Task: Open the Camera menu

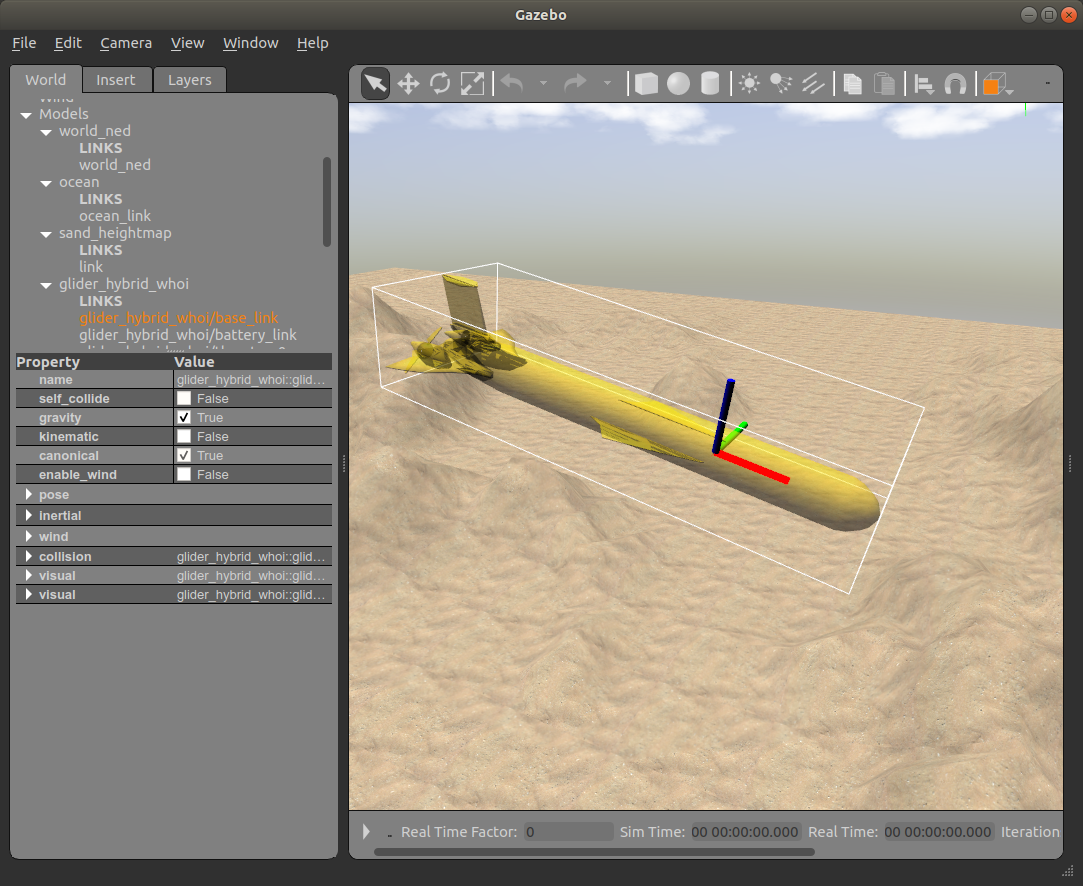Action: pyautogui.click(x=126, y=43)
